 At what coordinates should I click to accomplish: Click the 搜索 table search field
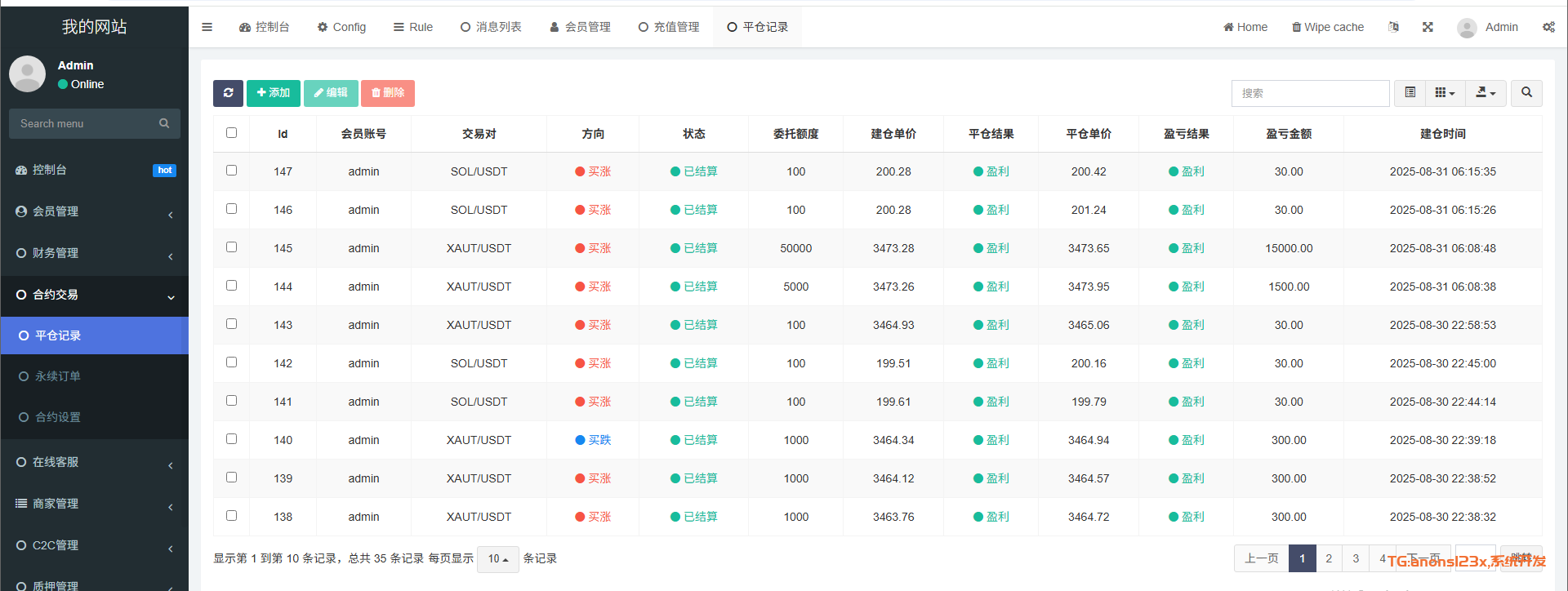[x=1309, y=93]
